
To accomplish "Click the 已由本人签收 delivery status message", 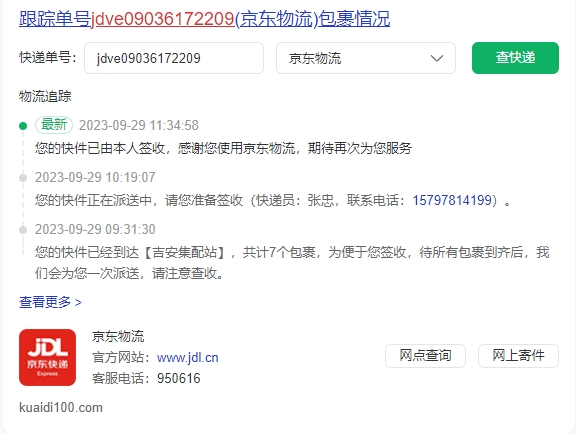I will (x=223, y=148).
